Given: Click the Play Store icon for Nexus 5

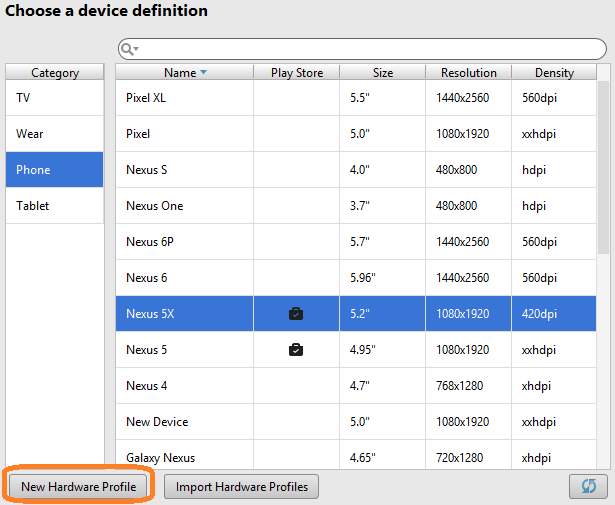Looking at the screenshot, I should point(296,350).
